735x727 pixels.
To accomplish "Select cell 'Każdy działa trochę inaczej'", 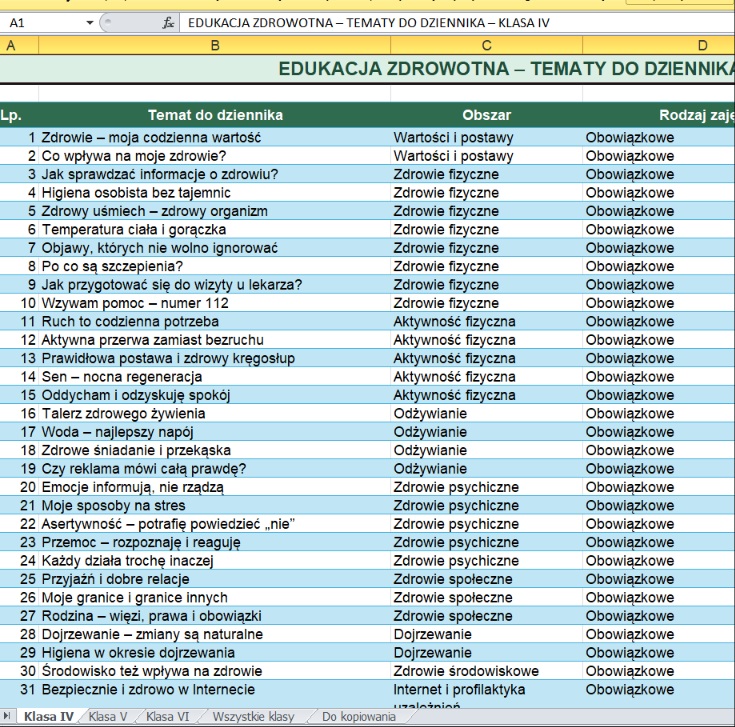I will click(215, 561).
